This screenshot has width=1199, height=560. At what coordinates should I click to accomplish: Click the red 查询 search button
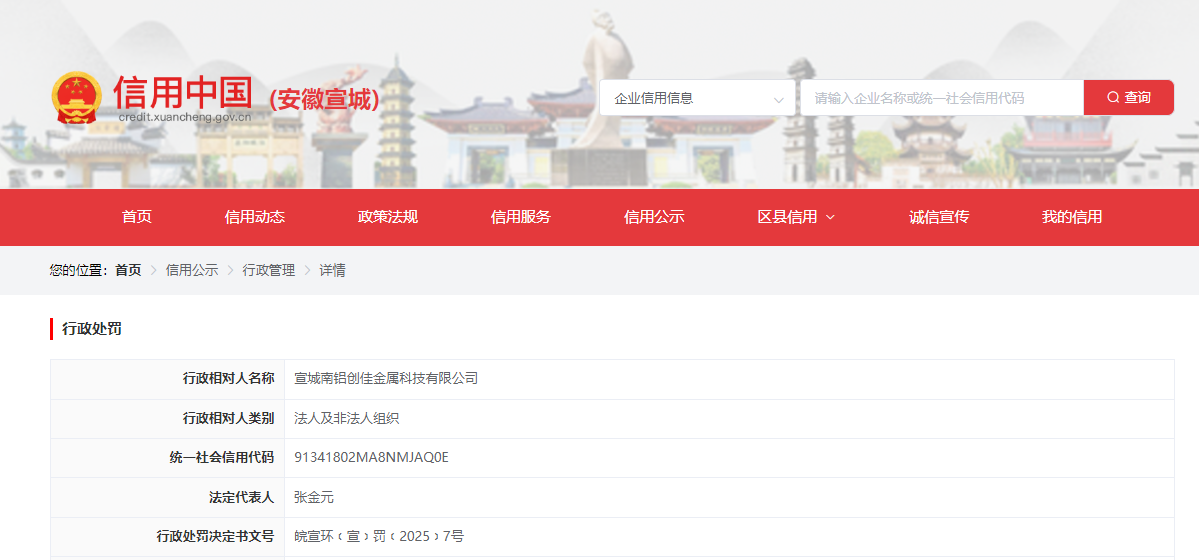(x=1129, y=98)
